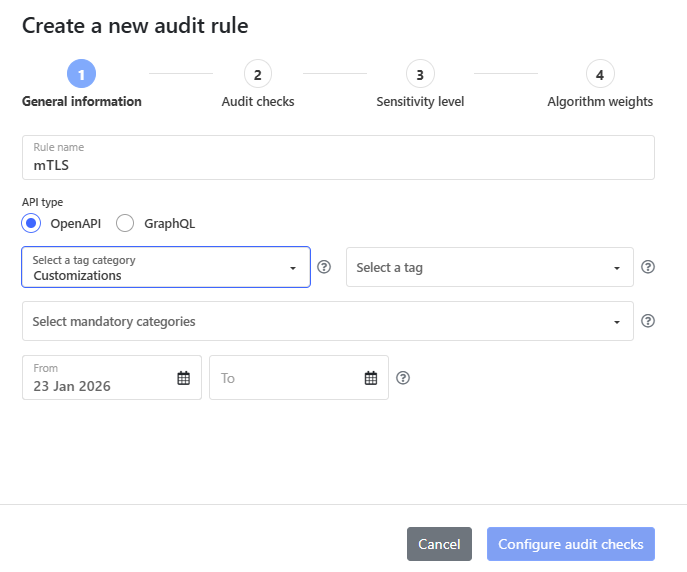Viewport: 687px width, 572px height.
Task: Click help icon beside mandatory categories
Action: coord(647,321)
